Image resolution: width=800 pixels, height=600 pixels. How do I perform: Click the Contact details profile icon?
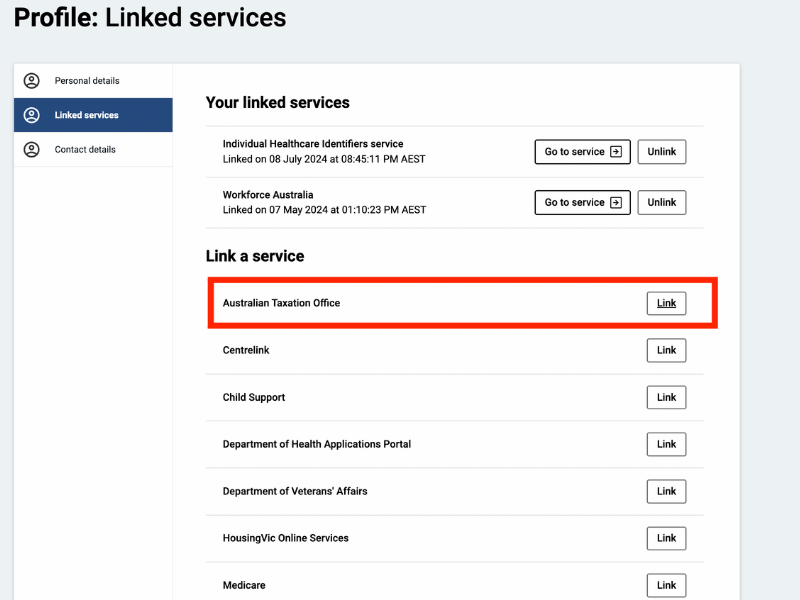point(32,149)
